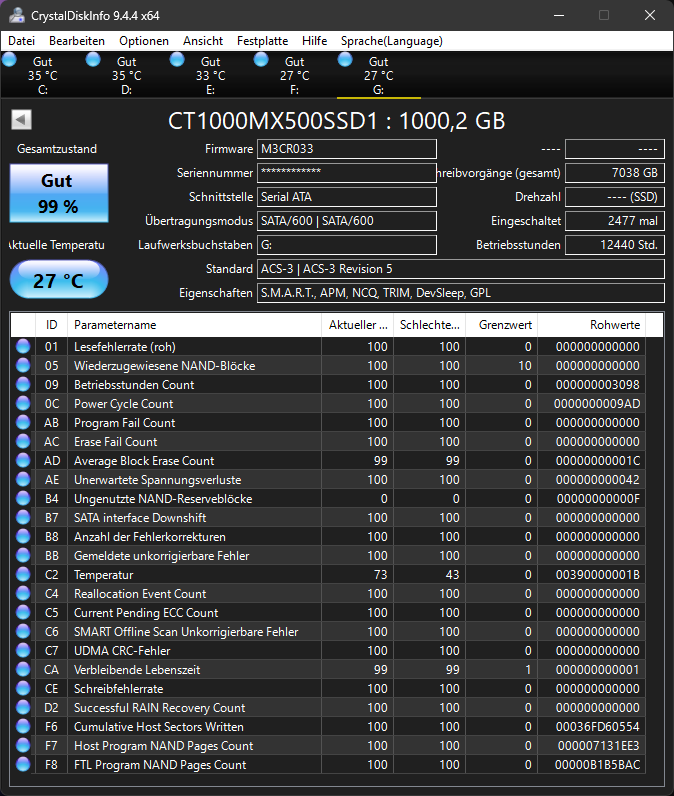Select raw value 0000000009AD

[x=597, y=404]
